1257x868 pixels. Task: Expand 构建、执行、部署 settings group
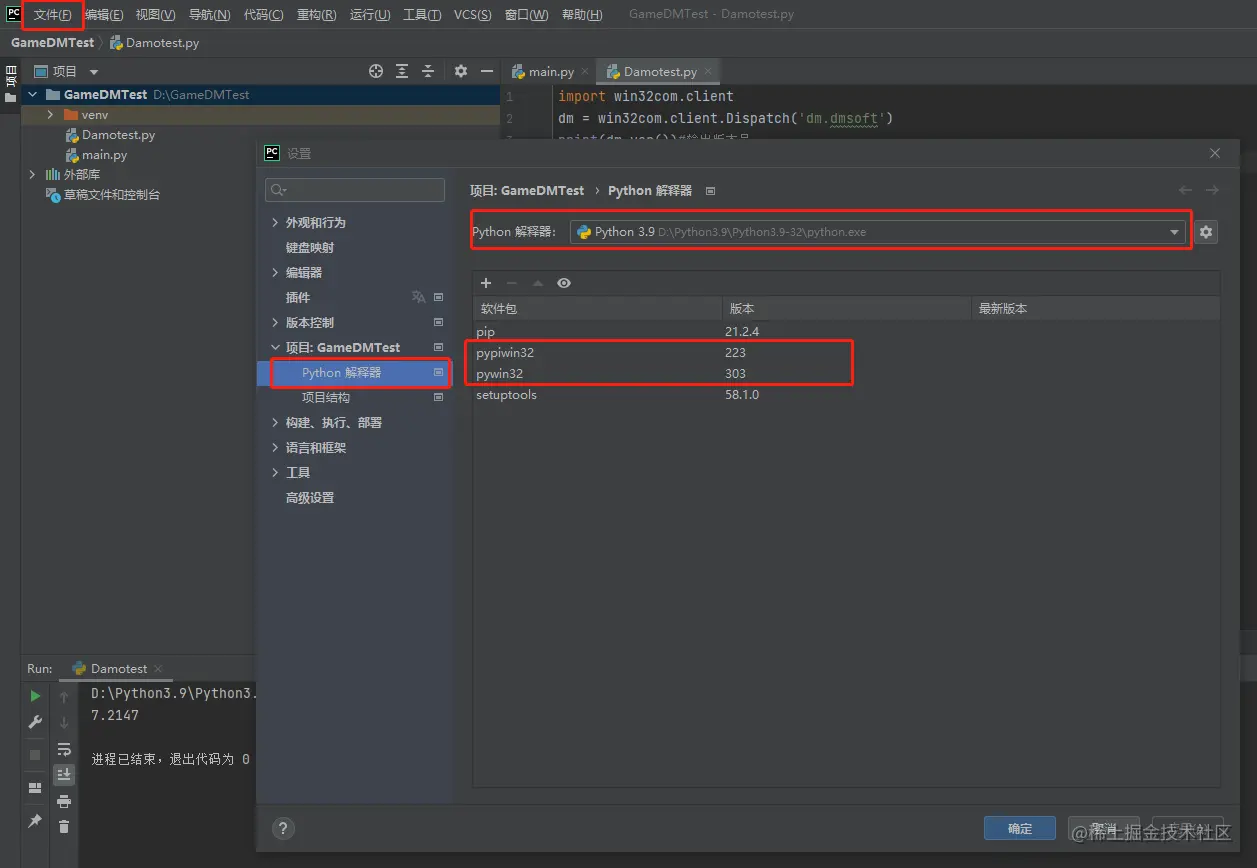[x=275, y=422]
